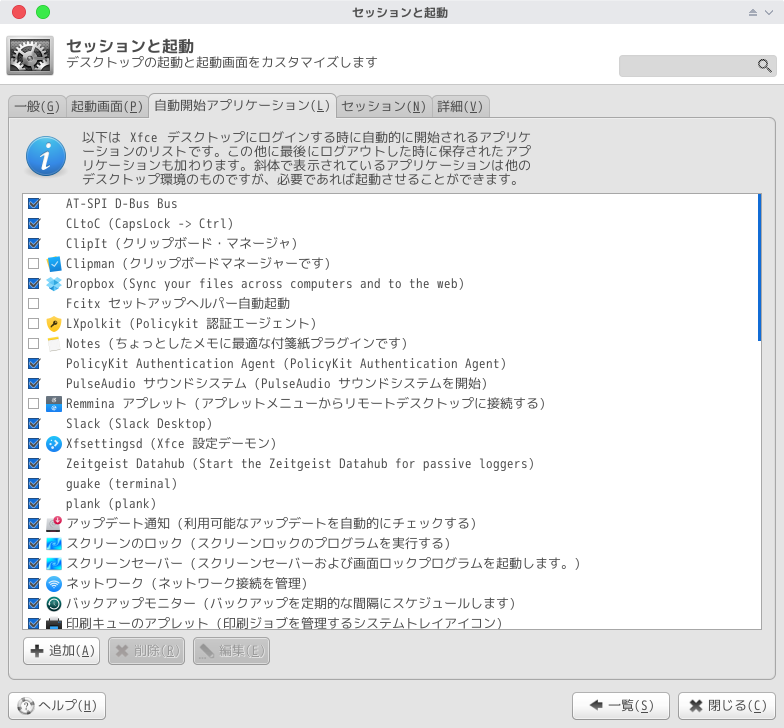Uncheck Slack Desktop checkbox
Image resolution: width=784 pixels, height=728 pixels.
(x=34, y=424)
